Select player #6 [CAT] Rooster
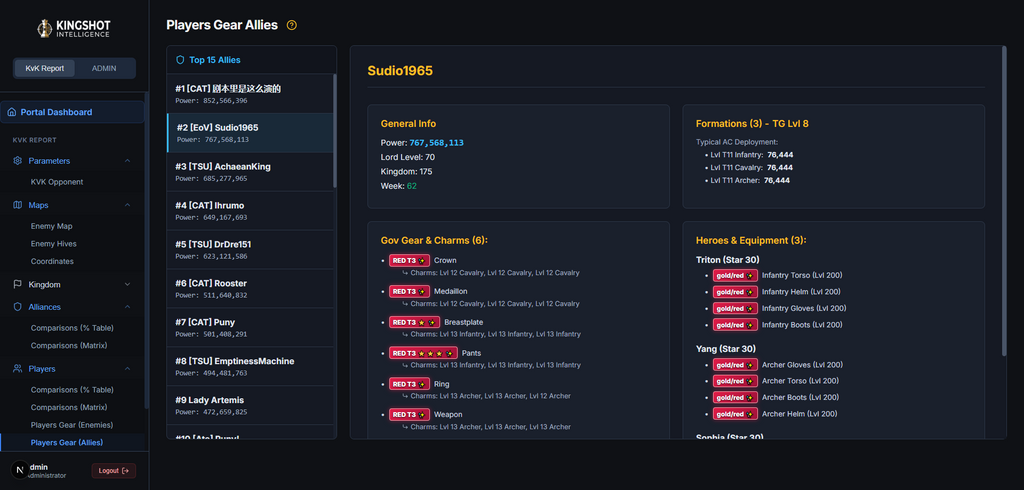The width and height of the screenshot is (1024, 490). pyautogui.click(x=250, y=288)
